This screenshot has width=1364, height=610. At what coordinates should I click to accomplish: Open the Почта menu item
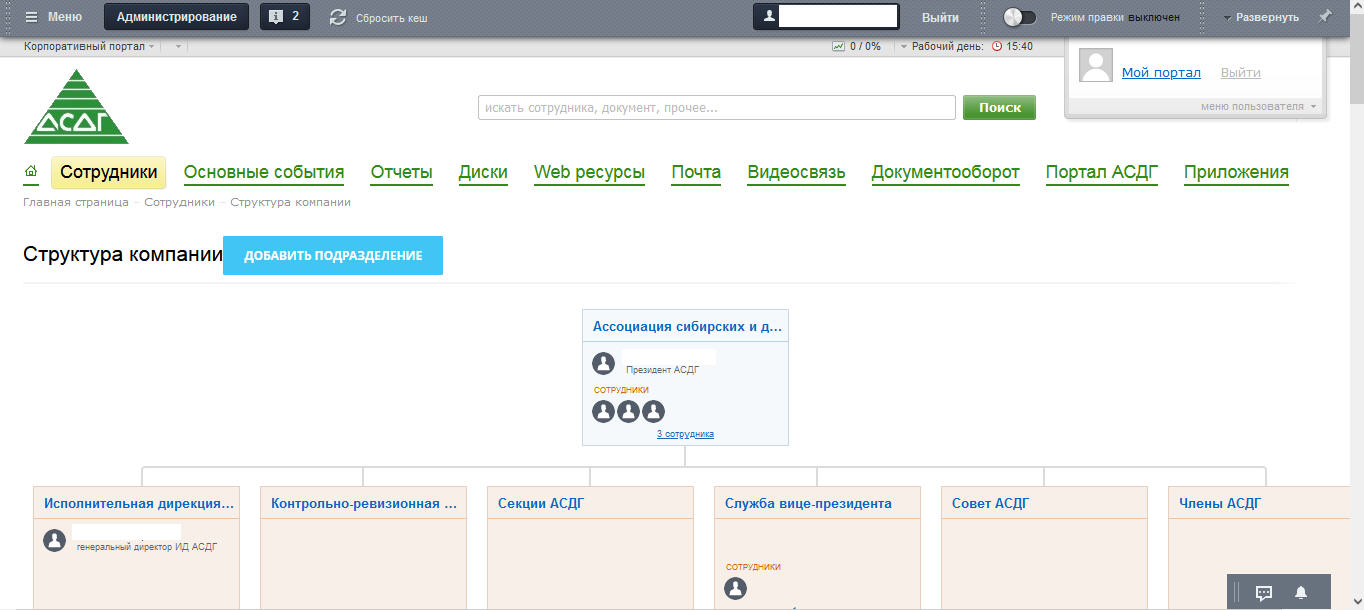click(696, 172)
